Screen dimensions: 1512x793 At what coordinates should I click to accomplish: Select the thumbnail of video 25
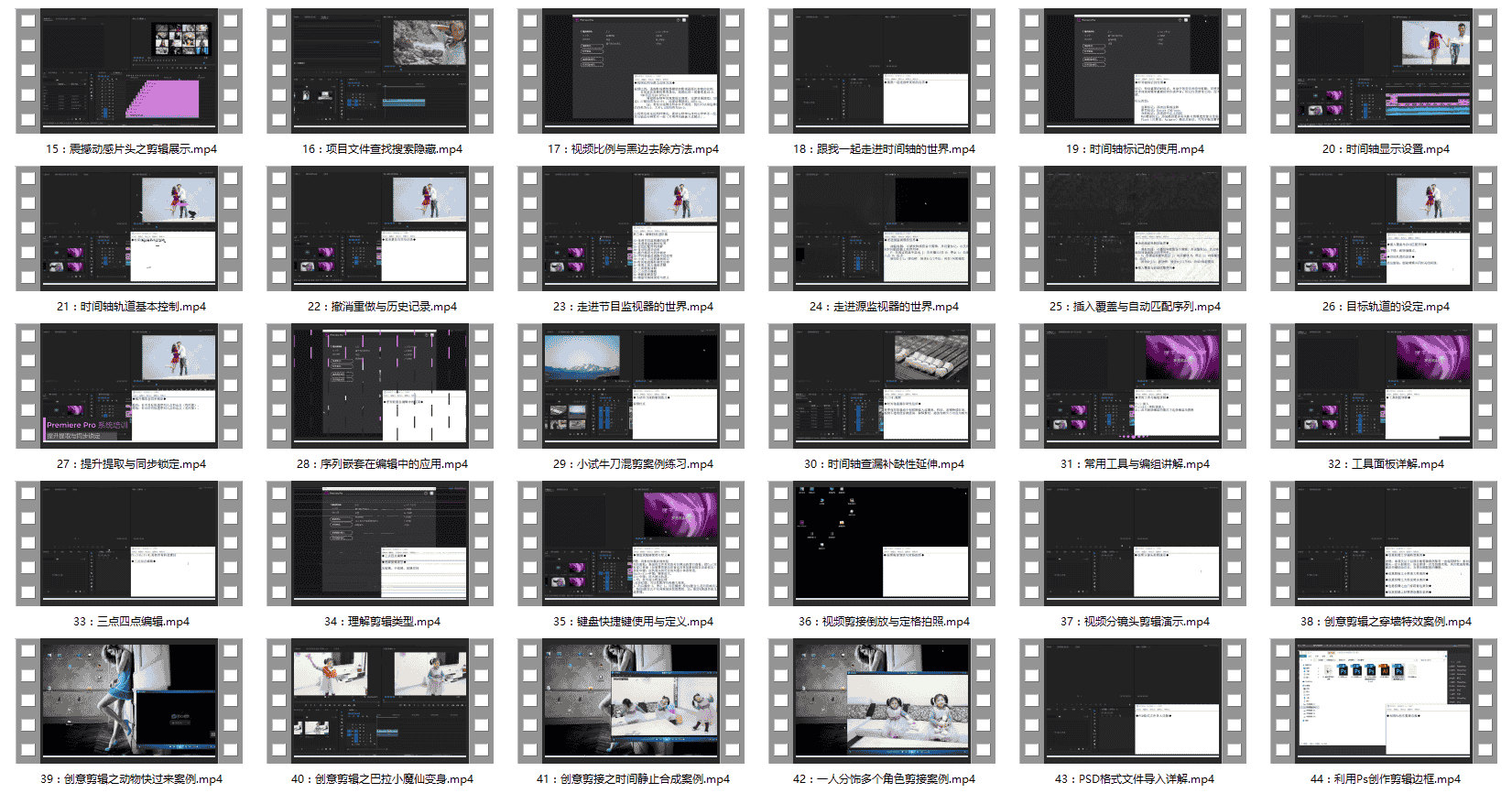(1133, 229)
